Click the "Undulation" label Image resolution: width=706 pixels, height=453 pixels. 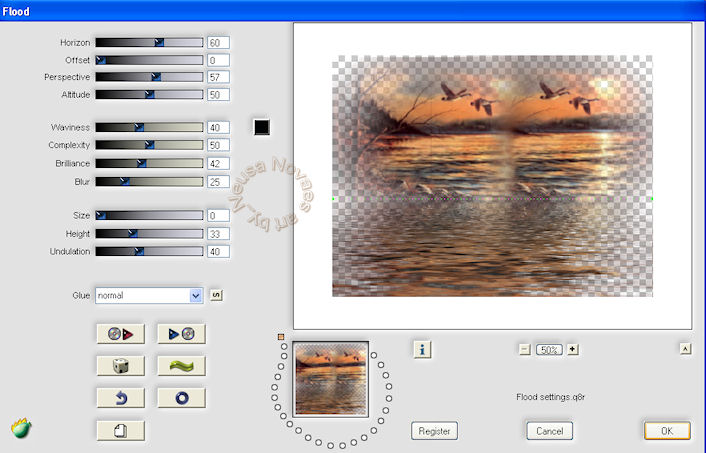click(x=70, y=251)
